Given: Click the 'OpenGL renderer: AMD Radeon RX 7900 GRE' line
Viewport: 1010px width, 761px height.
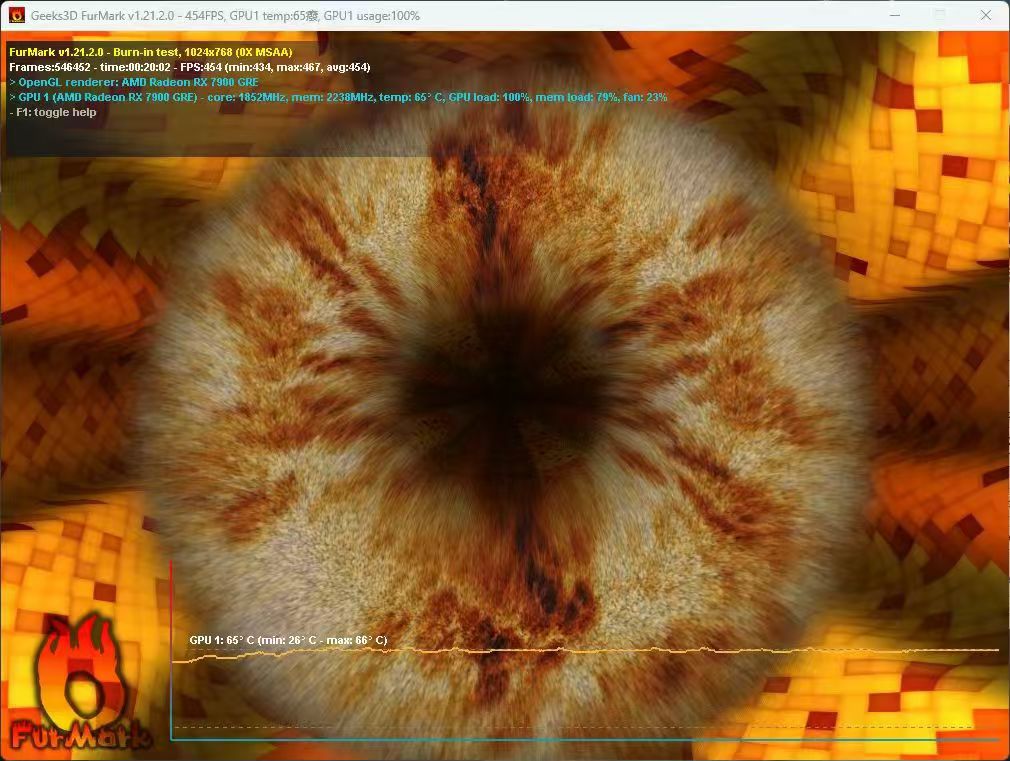Looking at the screenshot, I should [x=134, y=82].
